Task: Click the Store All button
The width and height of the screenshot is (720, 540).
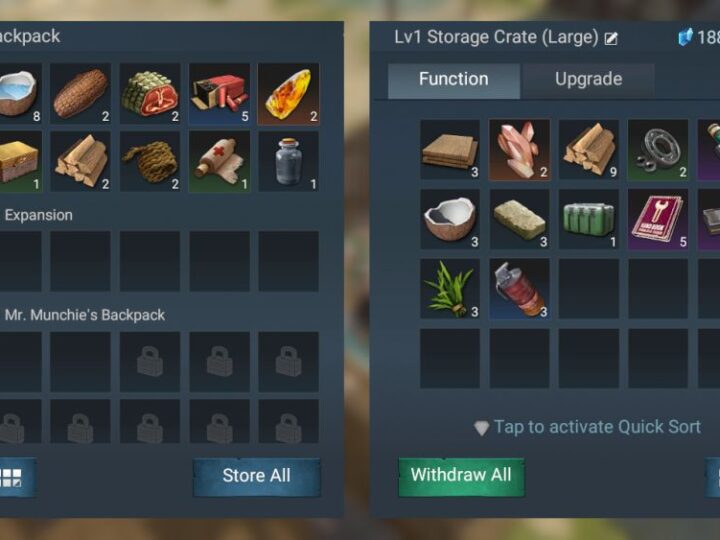Action: 257,476
